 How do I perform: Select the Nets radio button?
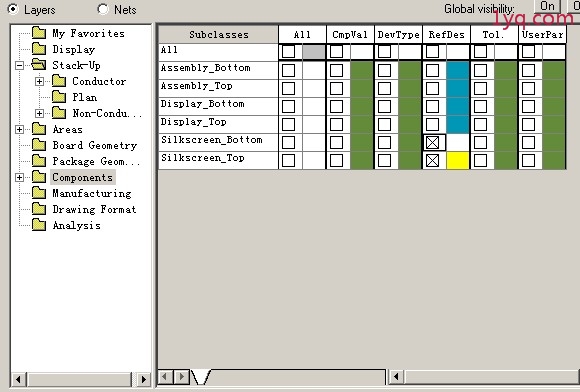pyautogui.click(x=102, y=9)
